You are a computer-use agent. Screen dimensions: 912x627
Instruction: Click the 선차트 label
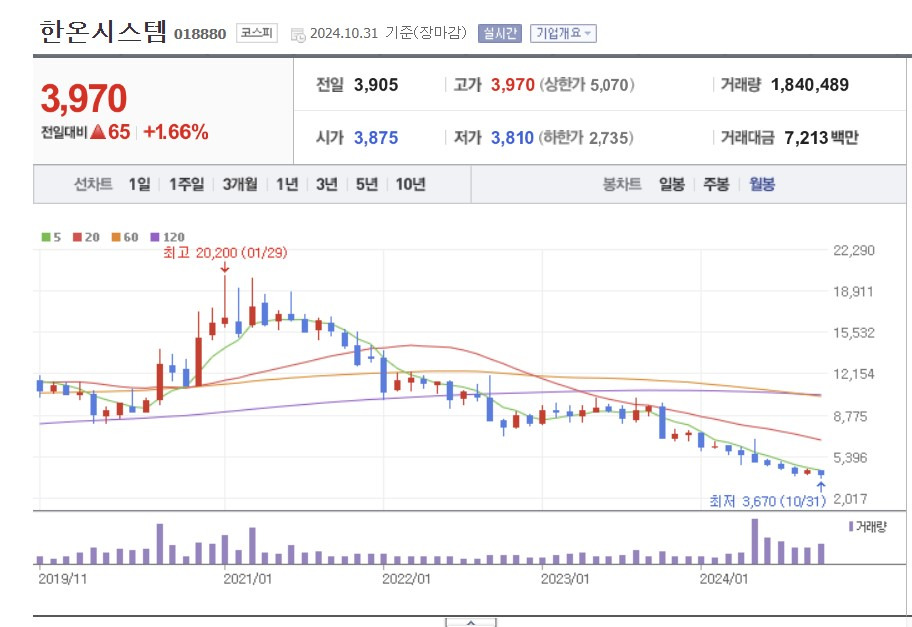click(x=93, y=184)
